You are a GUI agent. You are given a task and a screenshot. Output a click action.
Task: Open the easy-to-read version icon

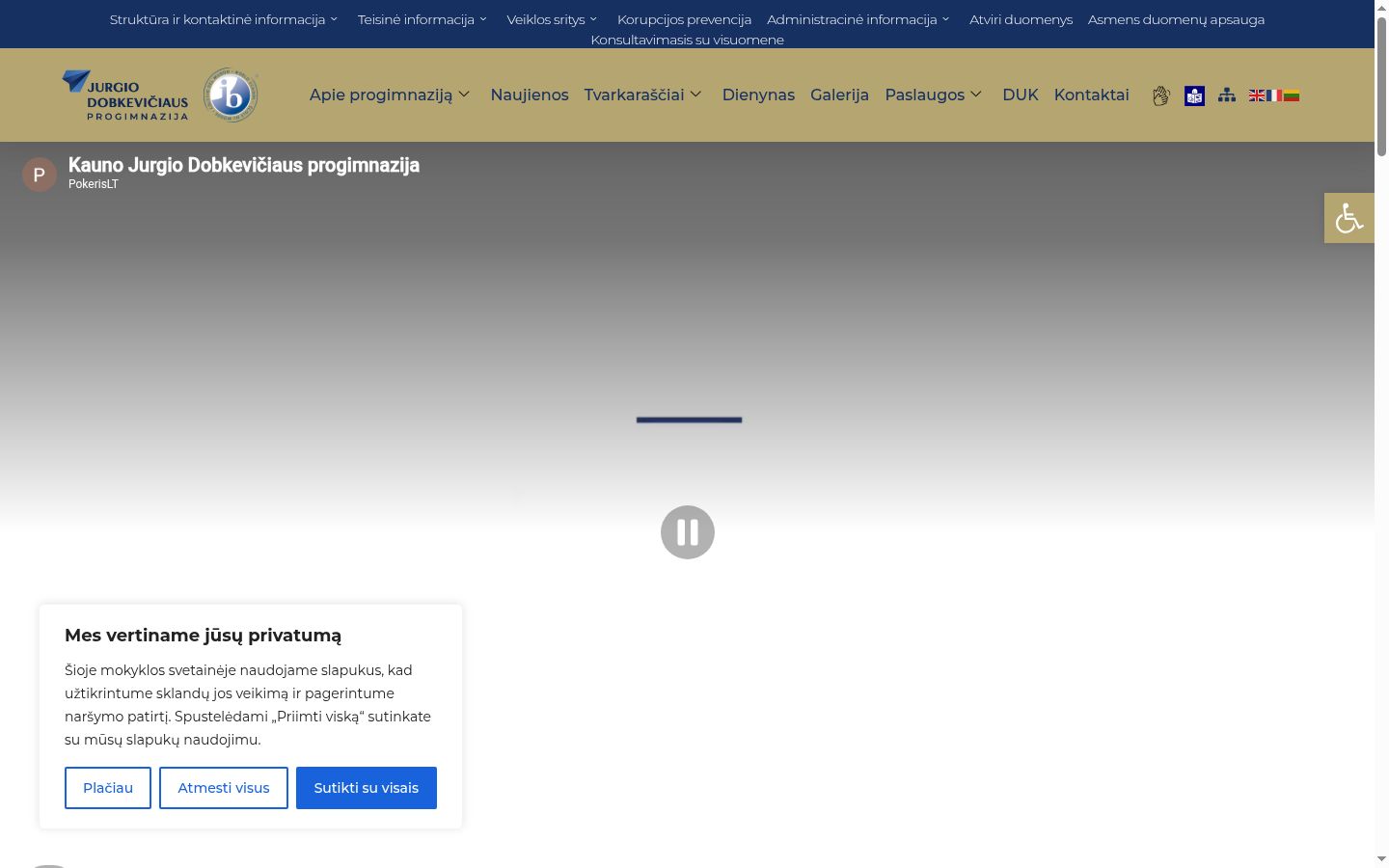click(x=1194, y=95)
